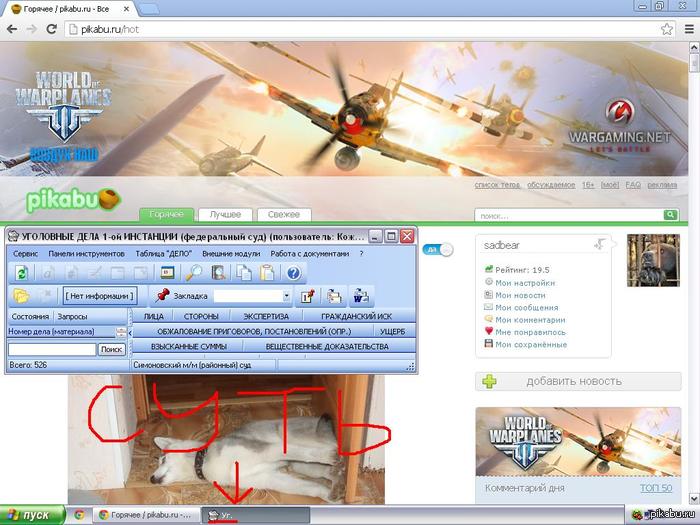Open the список тегов link
700x525 pixels.
click(497, 185)
